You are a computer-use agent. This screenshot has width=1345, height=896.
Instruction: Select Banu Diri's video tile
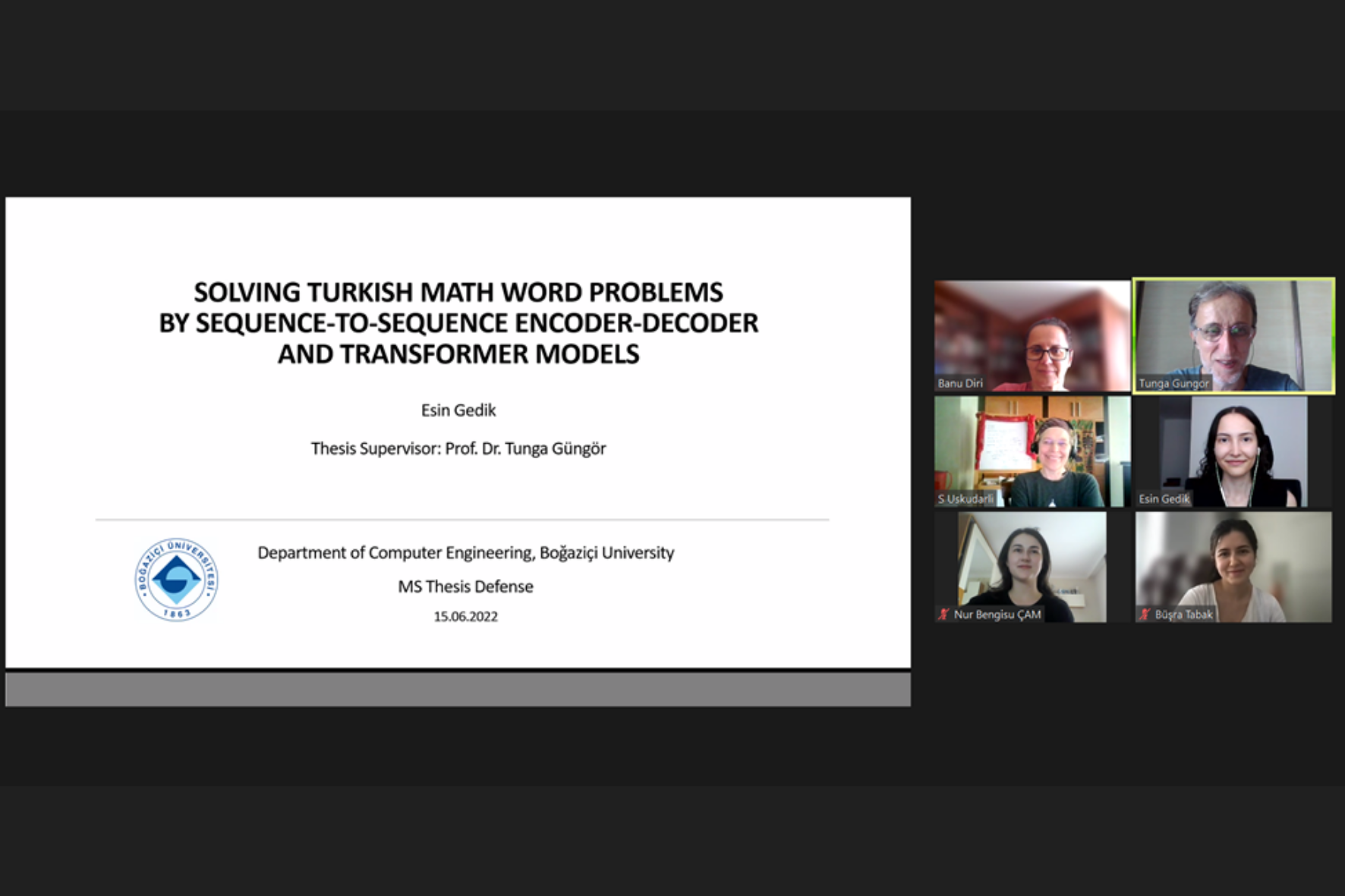pos(1032,335)
